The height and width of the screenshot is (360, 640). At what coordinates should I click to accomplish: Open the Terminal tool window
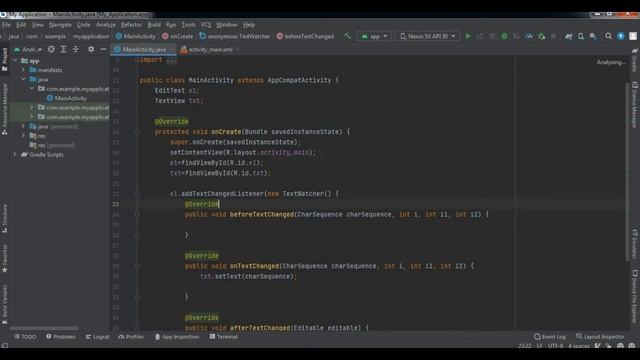coord(224,337)
